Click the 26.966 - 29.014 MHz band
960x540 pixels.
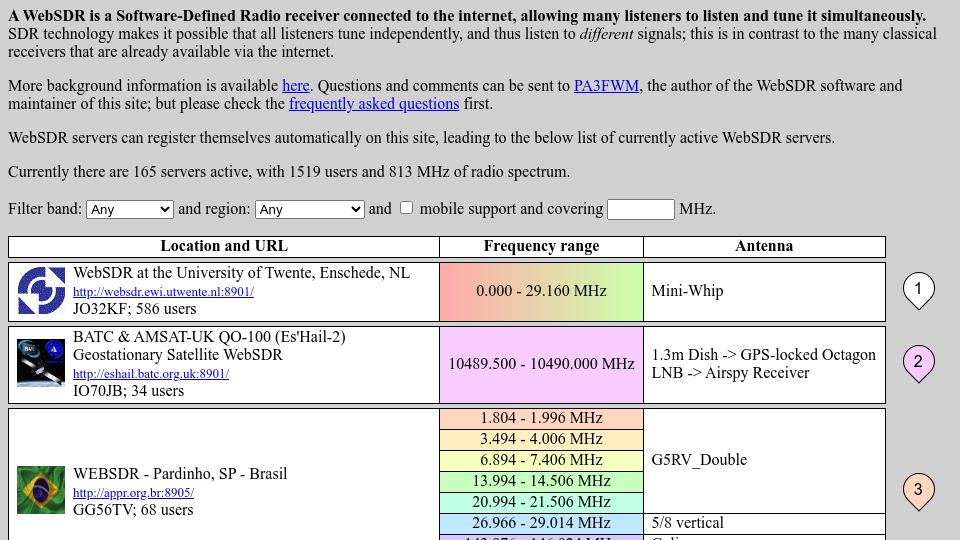[x=541, y=523]
